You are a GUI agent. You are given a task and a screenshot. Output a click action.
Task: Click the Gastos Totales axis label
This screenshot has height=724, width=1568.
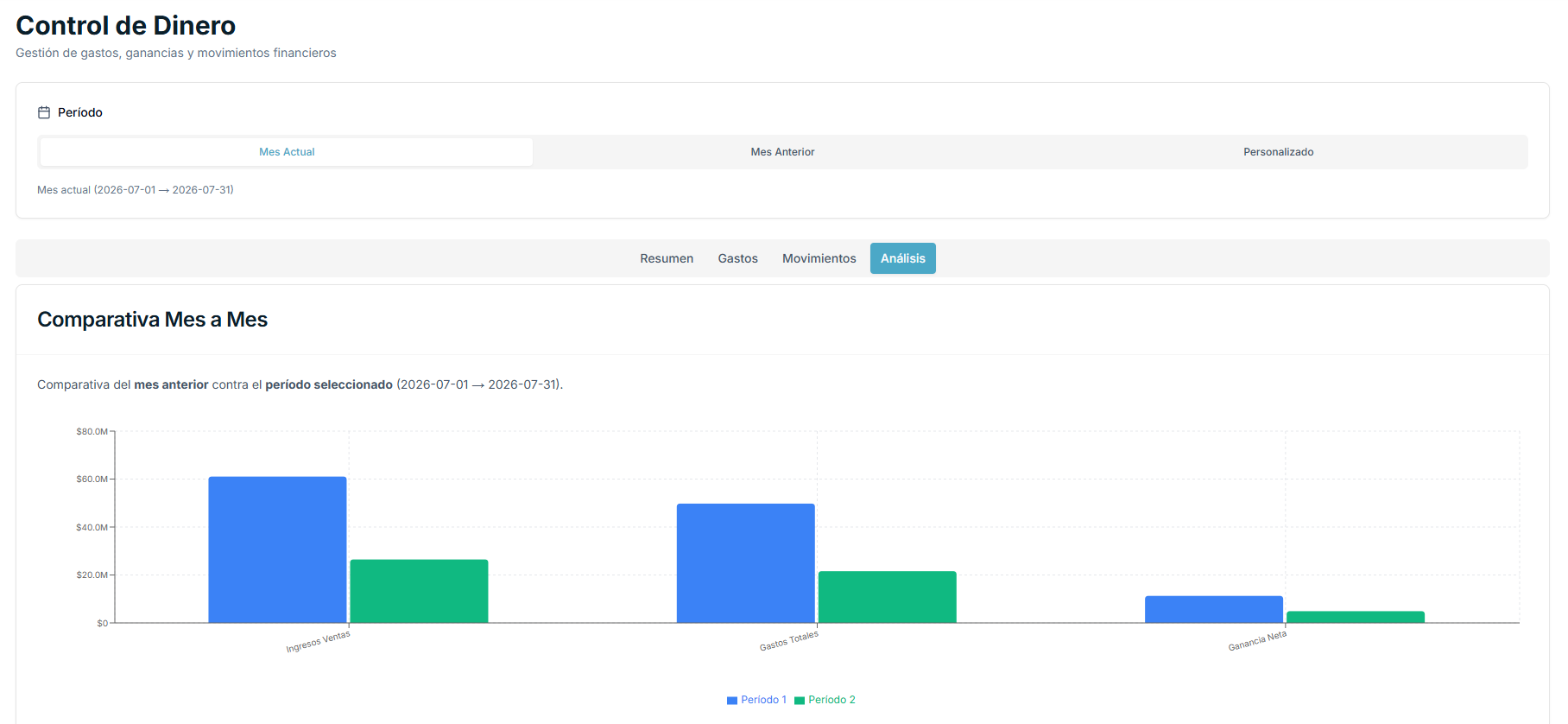point(788,641)
